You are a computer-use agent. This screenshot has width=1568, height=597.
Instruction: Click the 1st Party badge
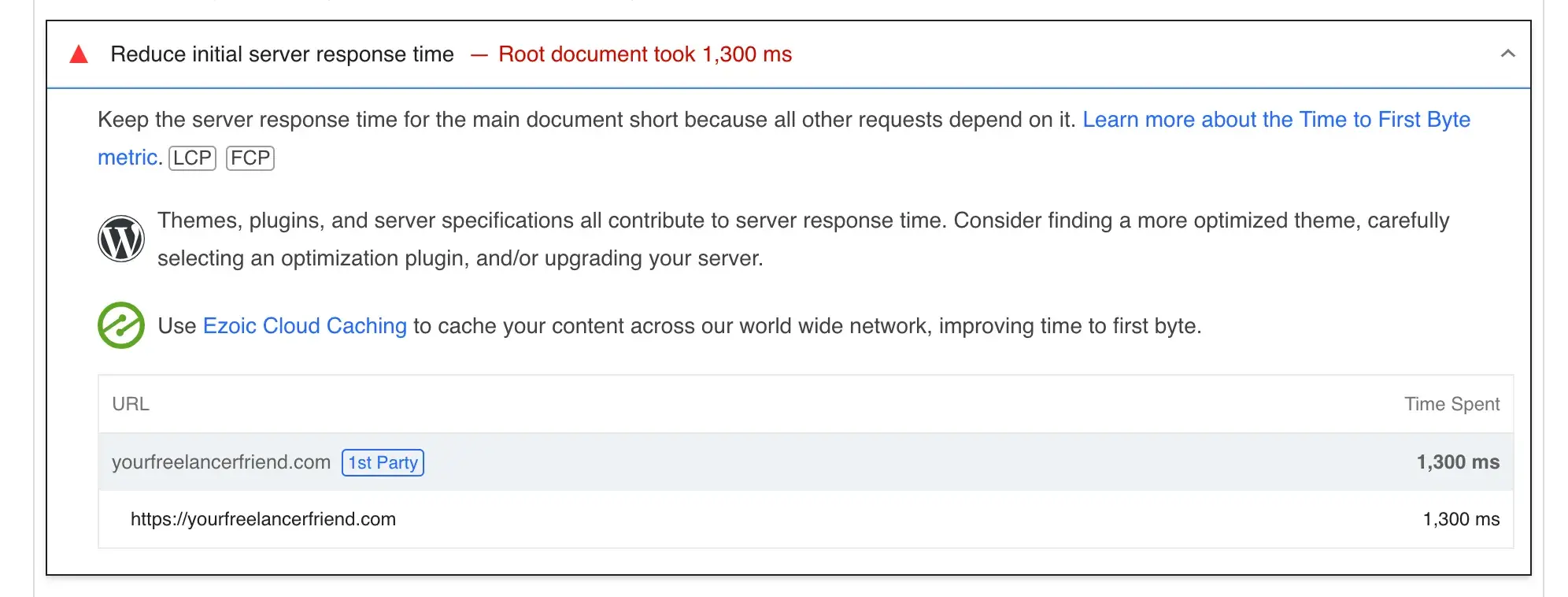[383, 462]
